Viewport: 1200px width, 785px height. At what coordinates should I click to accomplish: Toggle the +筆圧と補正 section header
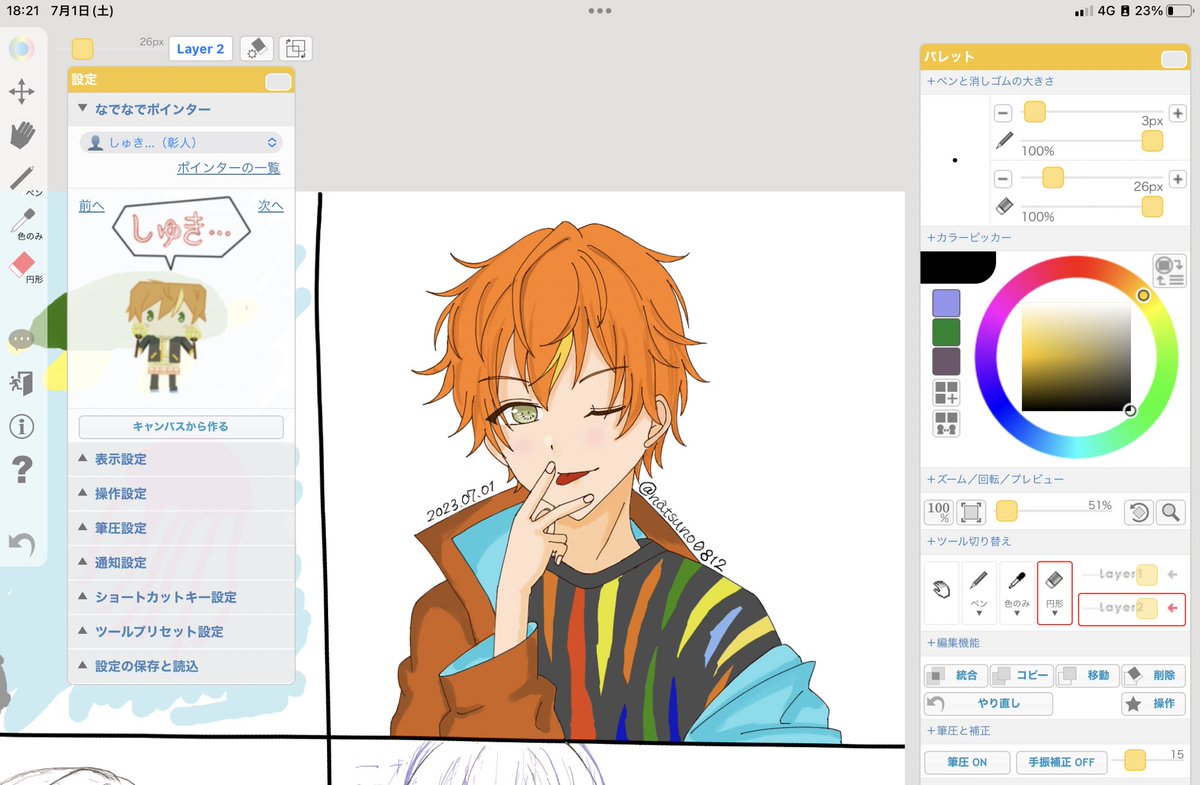coord(1054,731)
